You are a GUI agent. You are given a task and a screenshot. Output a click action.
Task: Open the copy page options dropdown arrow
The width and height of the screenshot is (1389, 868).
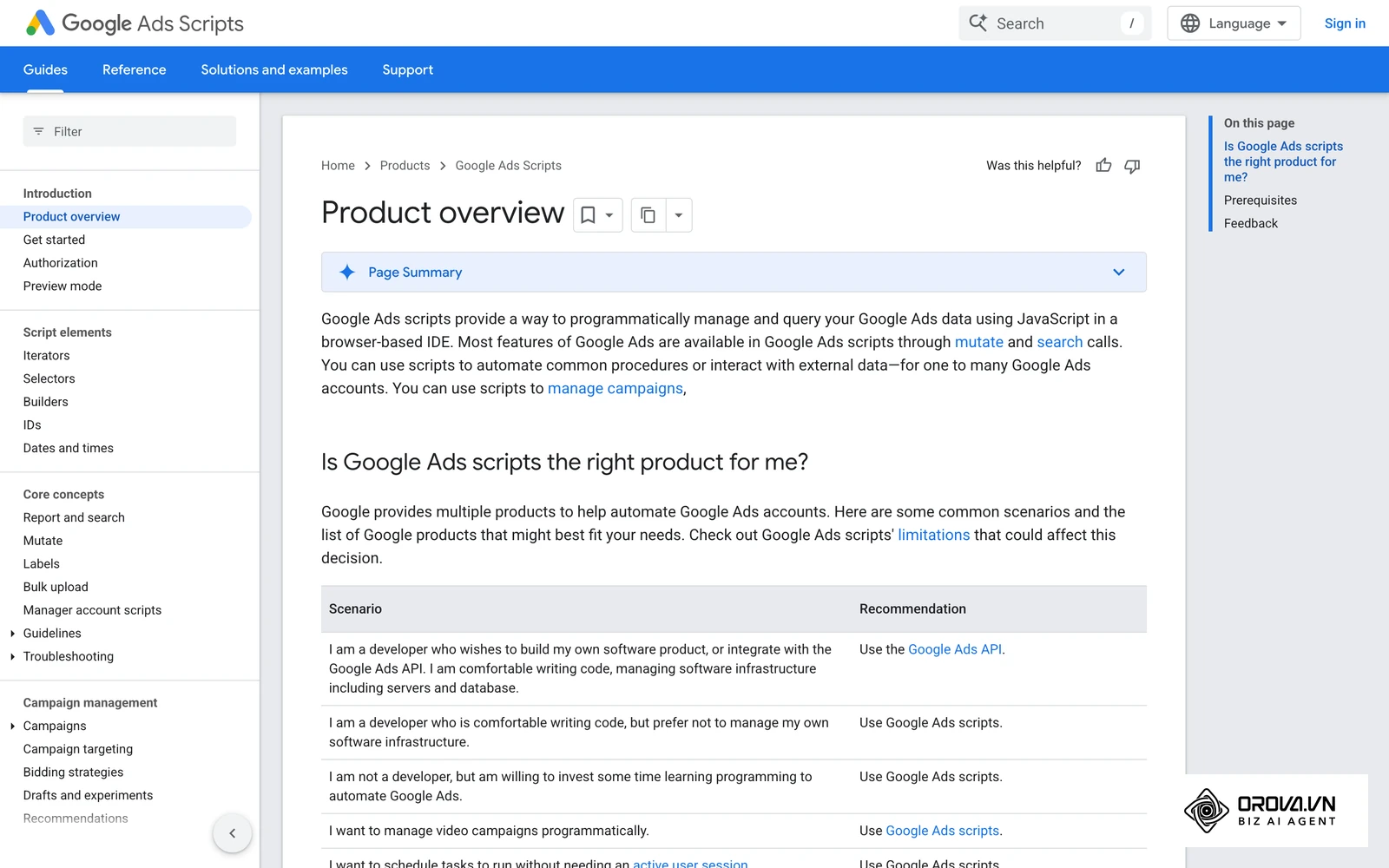point(679,215)
